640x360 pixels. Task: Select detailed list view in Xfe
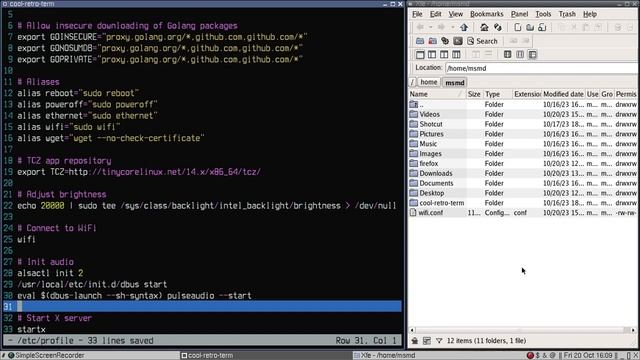[x=533, y=54]
